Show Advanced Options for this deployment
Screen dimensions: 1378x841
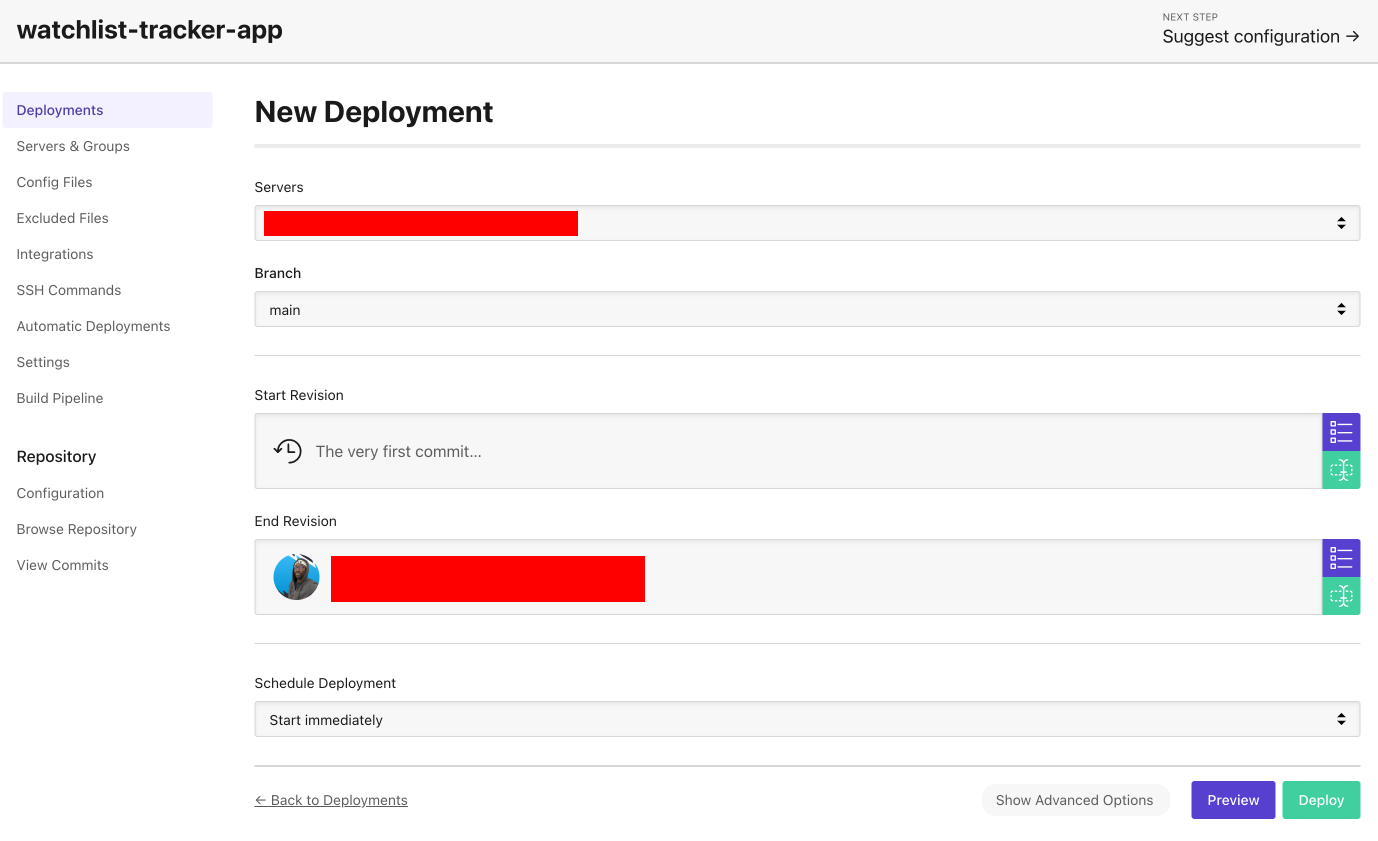[1075, 800]
